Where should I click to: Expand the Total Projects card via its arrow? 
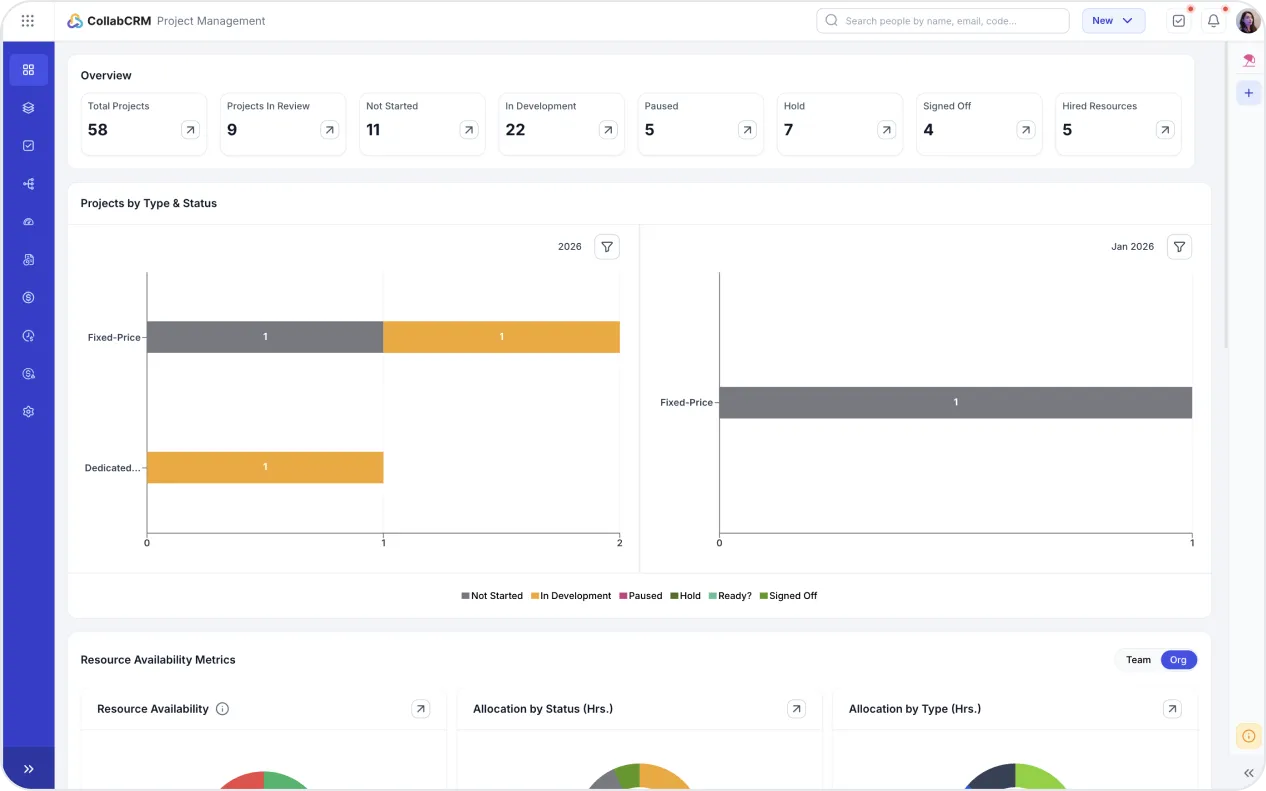(x=190, y=129)
